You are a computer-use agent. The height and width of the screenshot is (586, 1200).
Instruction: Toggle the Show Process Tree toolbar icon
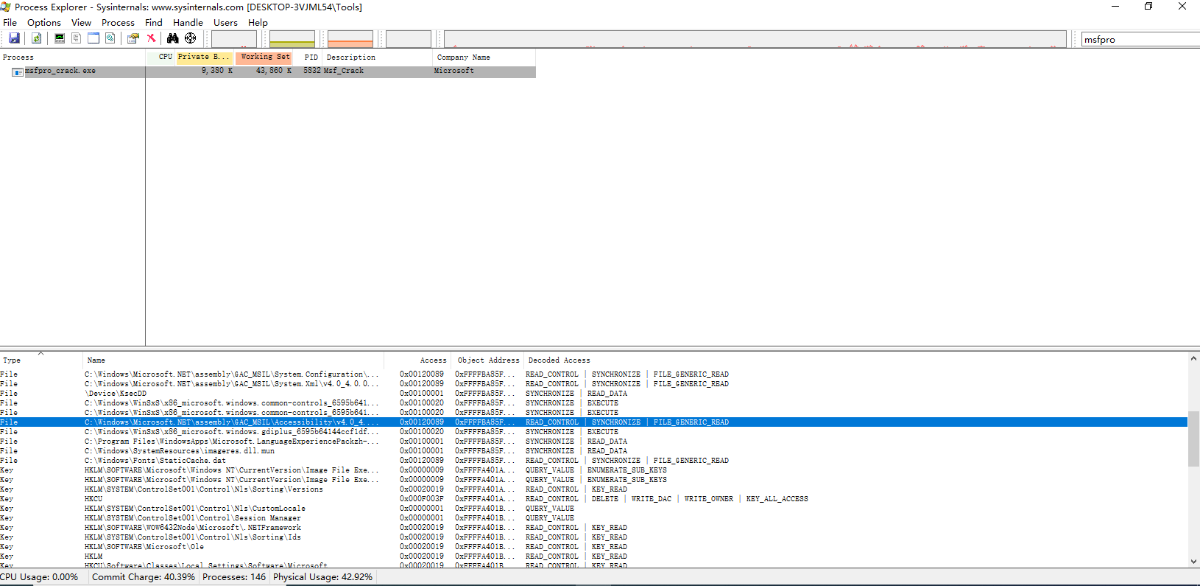point(76,38)
